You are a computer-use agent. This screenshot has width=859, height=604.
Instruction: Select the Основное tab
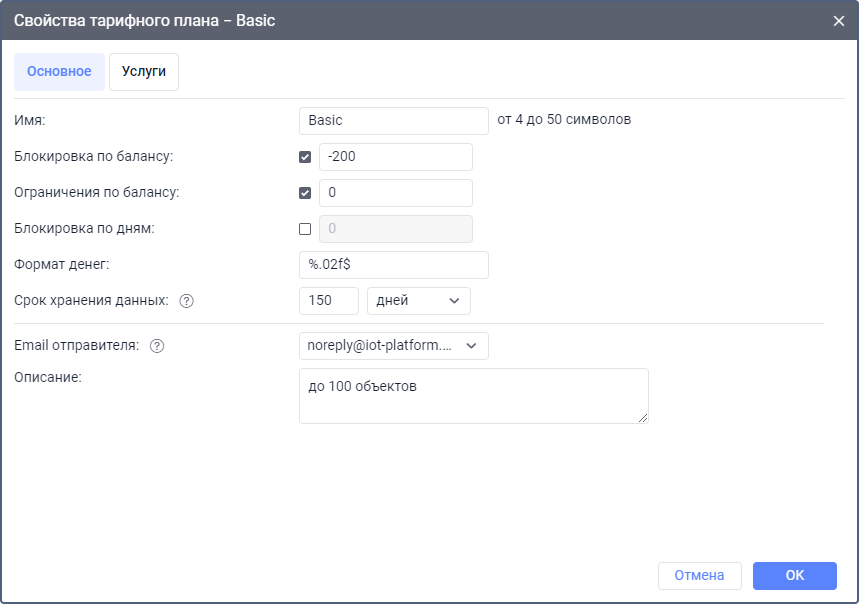click(59, 72)
